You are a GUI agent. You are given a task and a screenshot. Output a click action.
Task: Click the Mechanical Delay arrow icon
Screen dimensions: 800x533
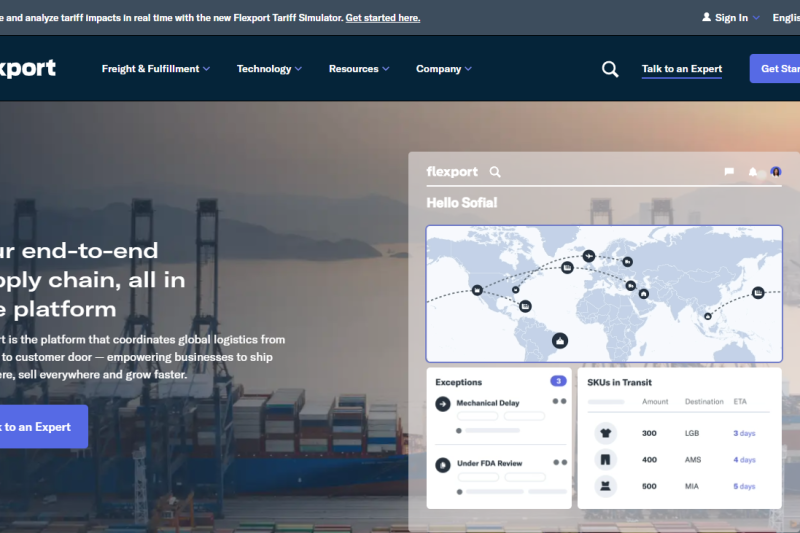pyautogui.click(x=443, y=404)
